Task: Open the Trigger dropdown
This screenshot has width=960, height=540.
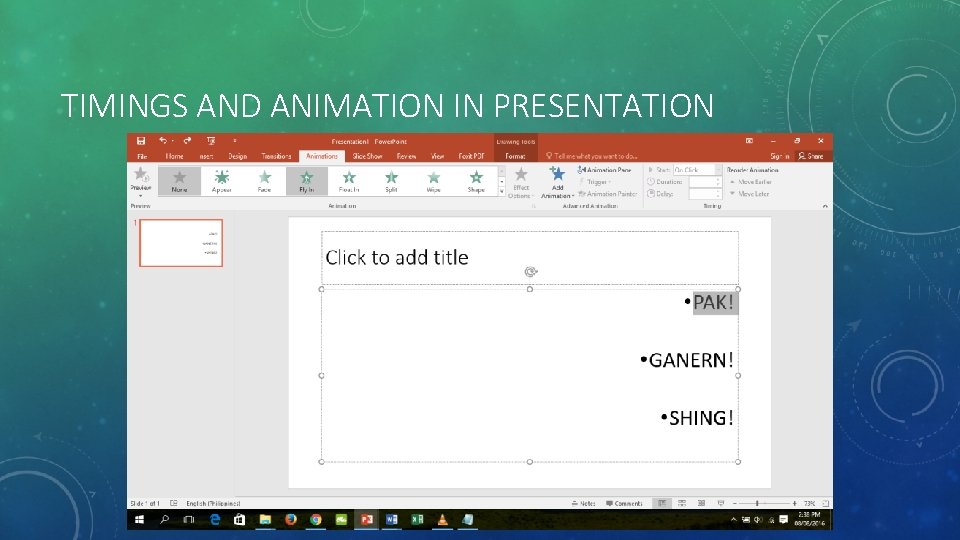Action: coord(594,182)
